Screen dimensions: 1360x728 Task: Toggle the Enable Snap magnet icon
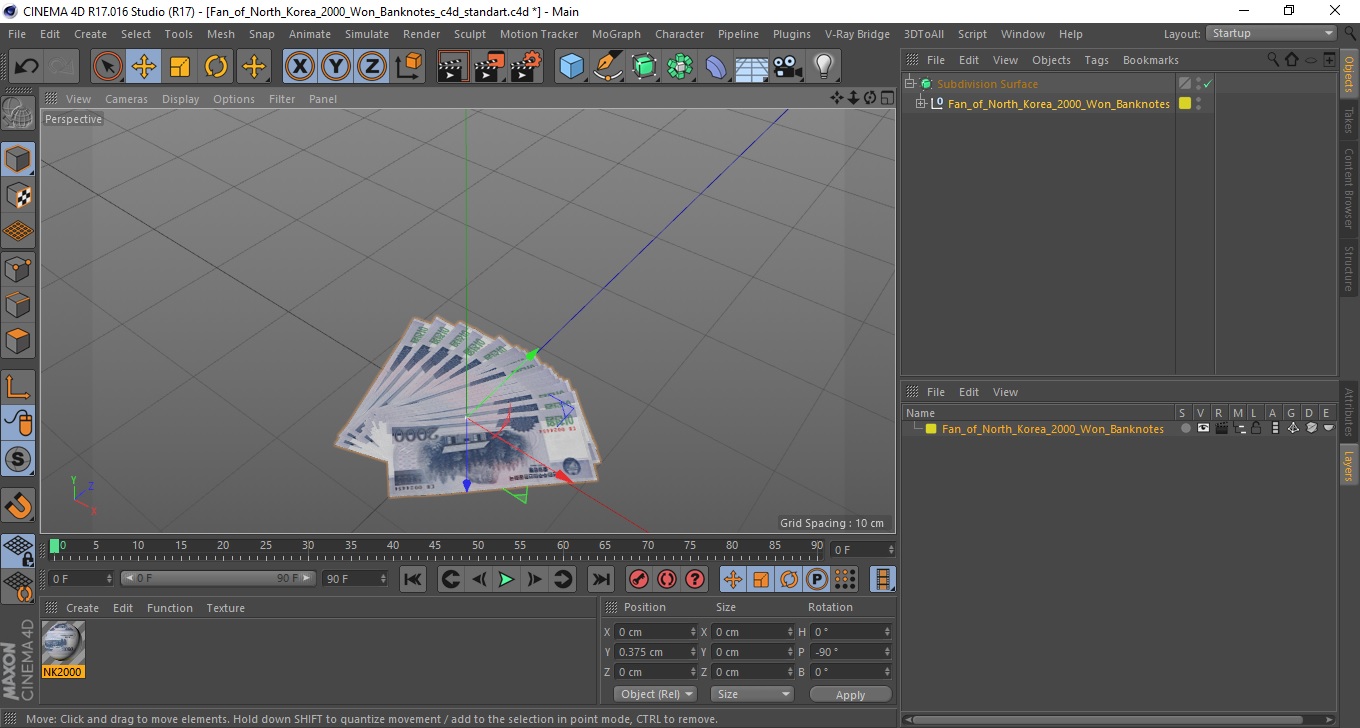18,505
